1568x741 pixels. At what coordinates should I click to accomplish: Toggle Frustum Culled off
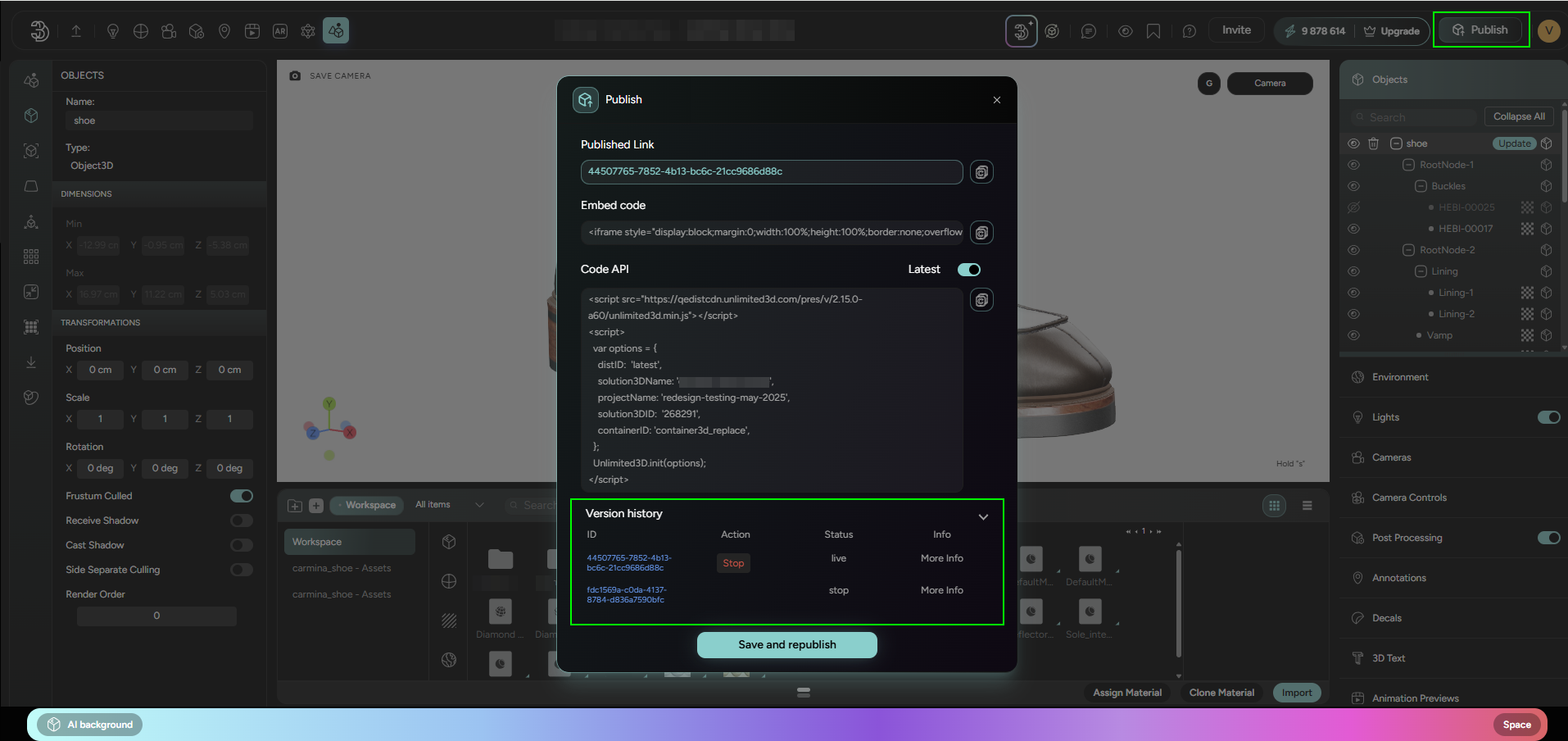click(x=241, y=496)
